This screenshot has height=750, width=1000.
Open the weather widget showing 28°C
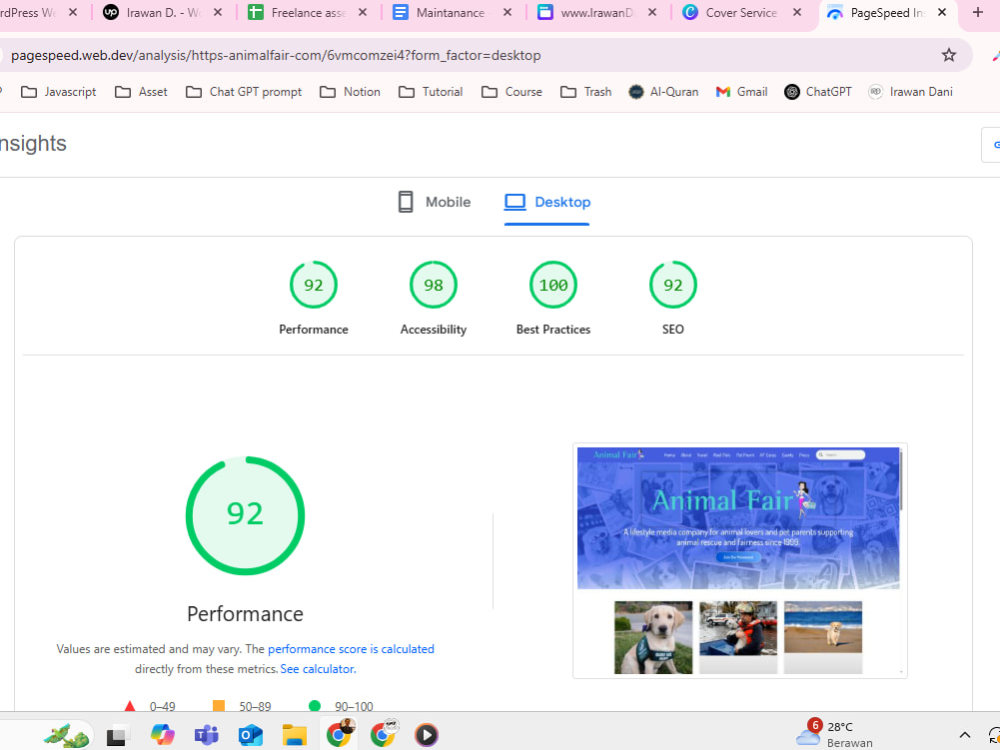click(834, 734)
